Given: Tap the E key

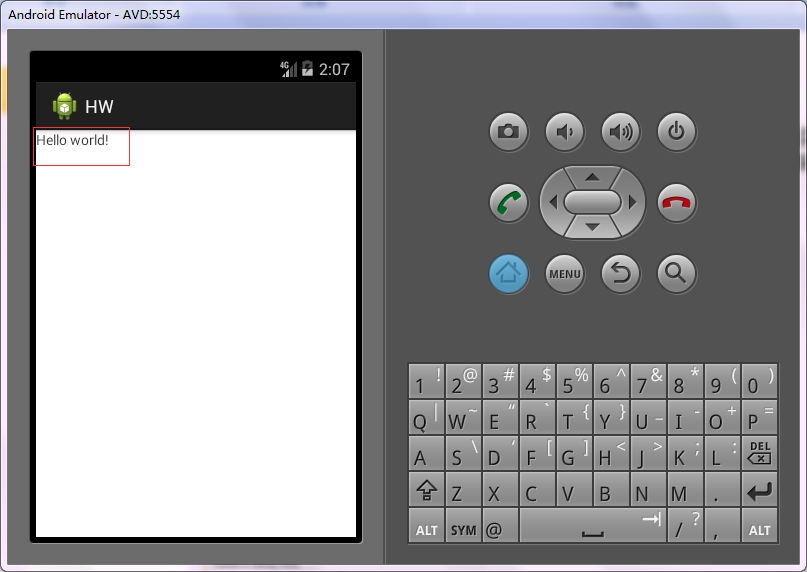Looking at the screenshot, I should tap(500, 417).
